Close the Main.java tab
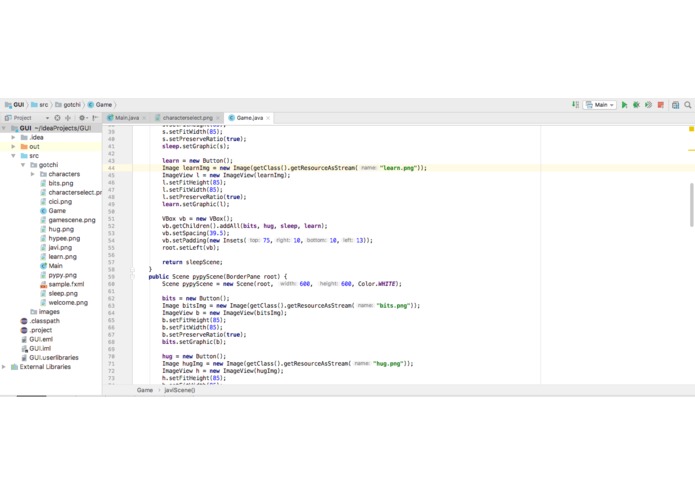The height and width of the screenshot is (494, 695). 144,118
